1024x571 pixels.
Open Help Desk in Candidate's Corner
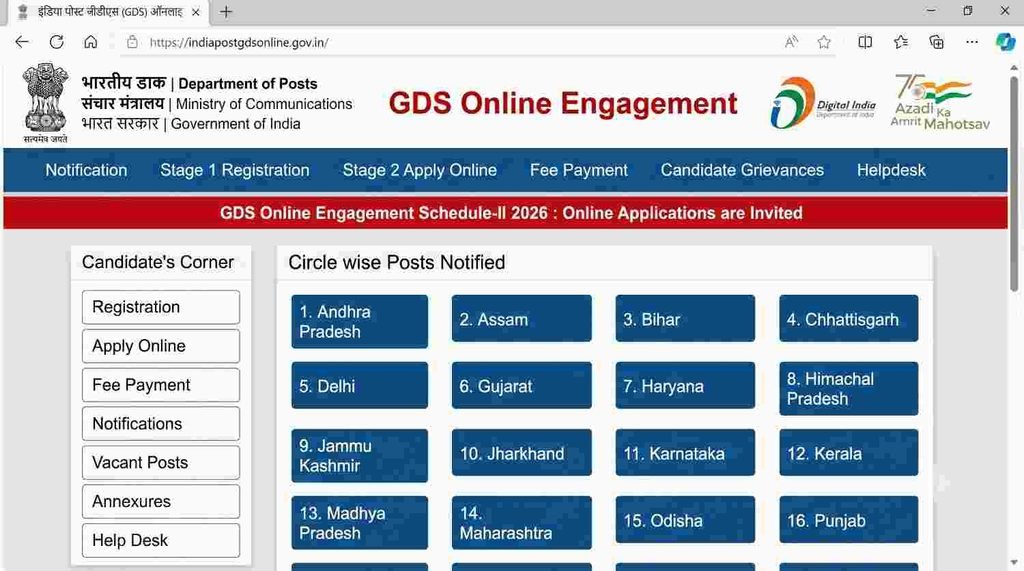coord(161,540)
